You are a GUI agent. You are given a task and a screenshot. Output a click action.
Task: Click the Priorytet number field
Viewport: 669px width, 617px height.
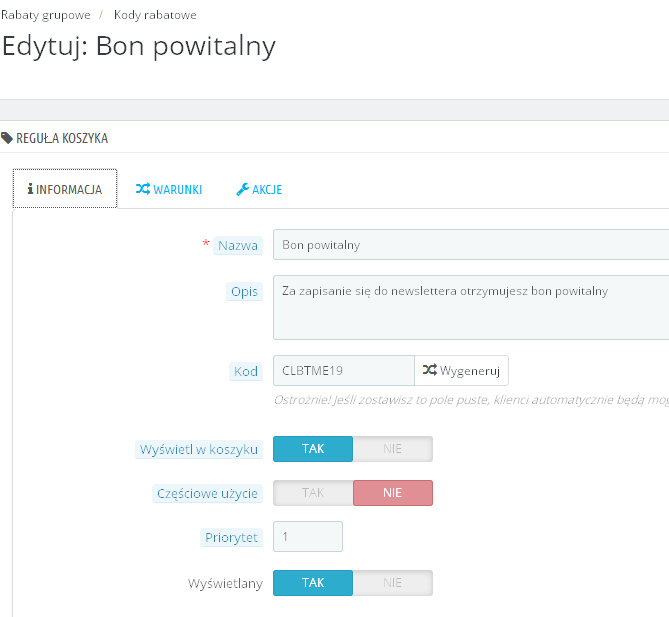(308, 536)
